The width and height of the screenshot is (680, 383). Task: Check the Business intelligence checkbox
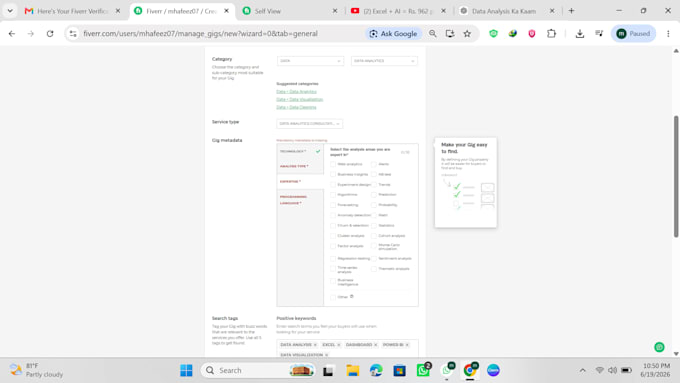pos(333,281)
